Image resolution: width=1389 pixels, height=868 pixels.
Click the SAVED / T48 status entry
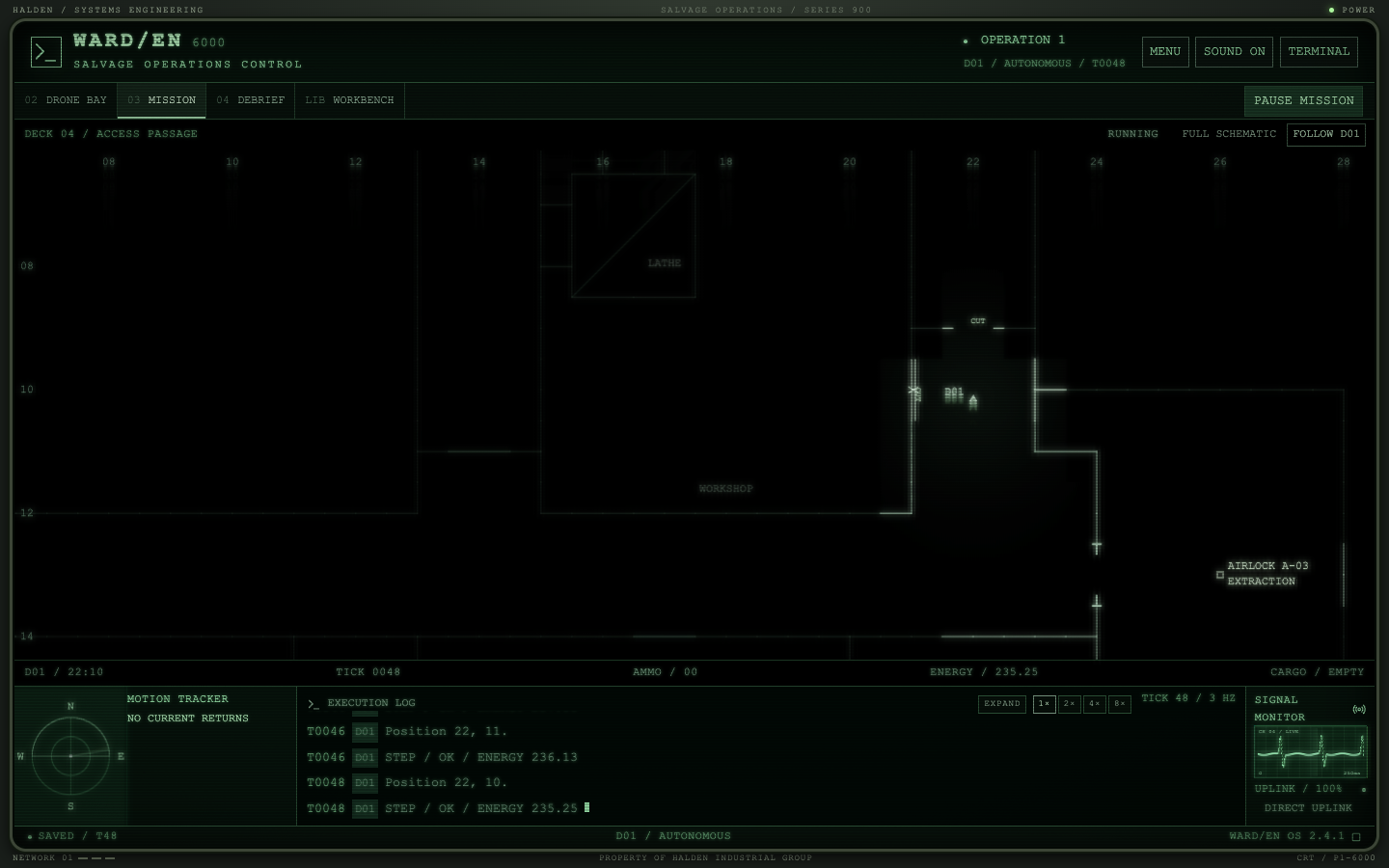(72, 836)
